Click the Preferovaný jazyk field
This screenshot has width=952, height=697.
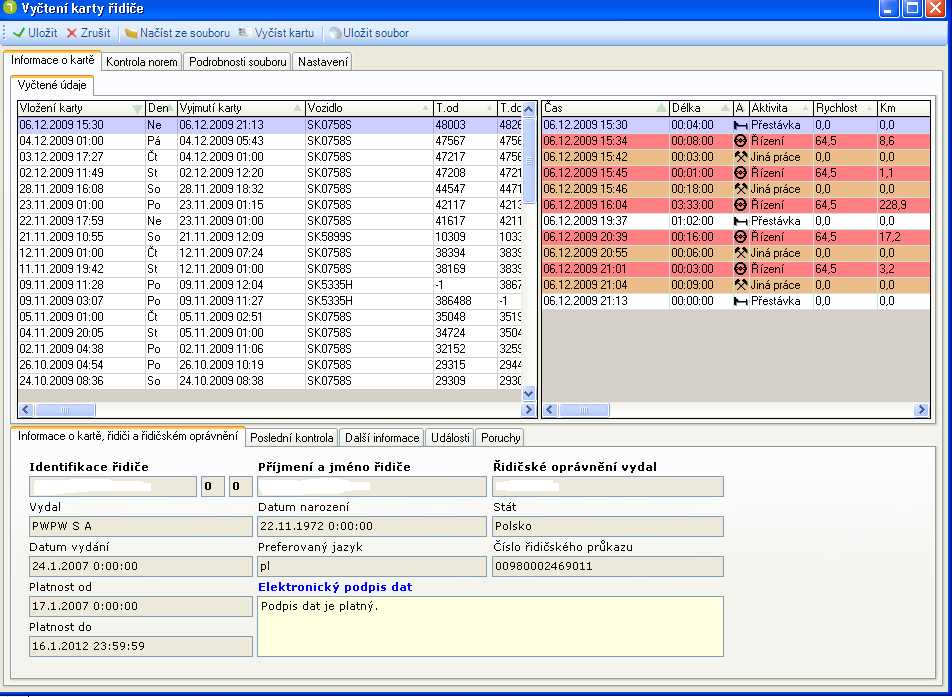[x=372, y=566]
